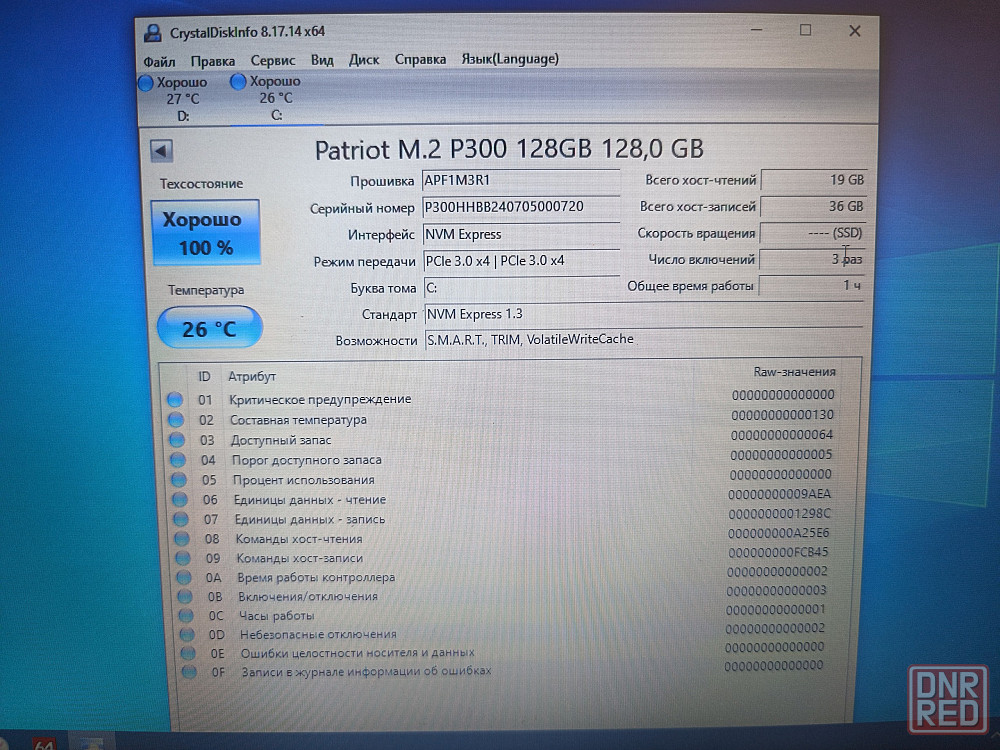1000x750 pixels.
Task: Click status orb for Критическое предупреждение
Action: (x=176, y=399)
